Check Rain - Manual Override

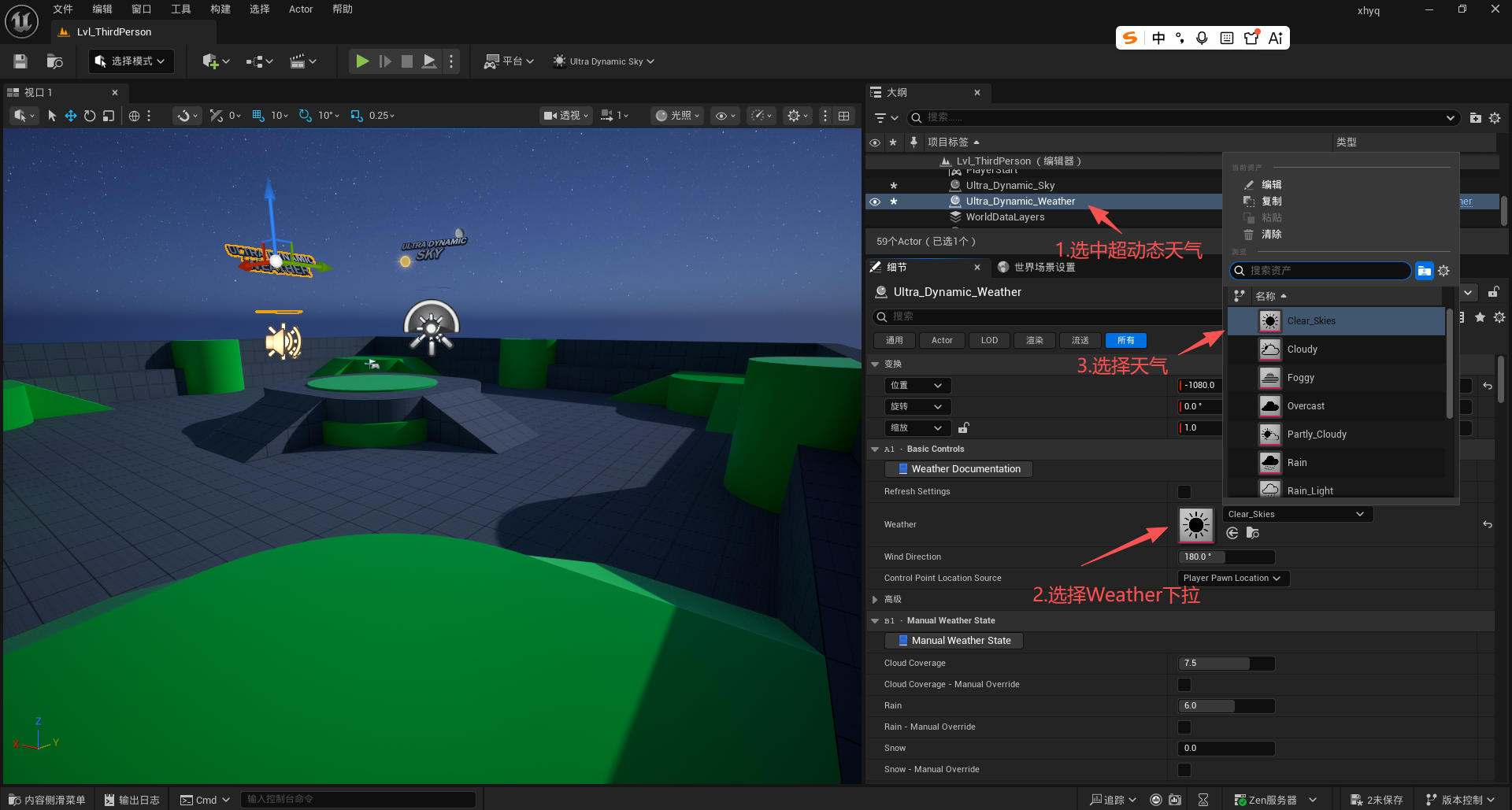[1184, 727]
